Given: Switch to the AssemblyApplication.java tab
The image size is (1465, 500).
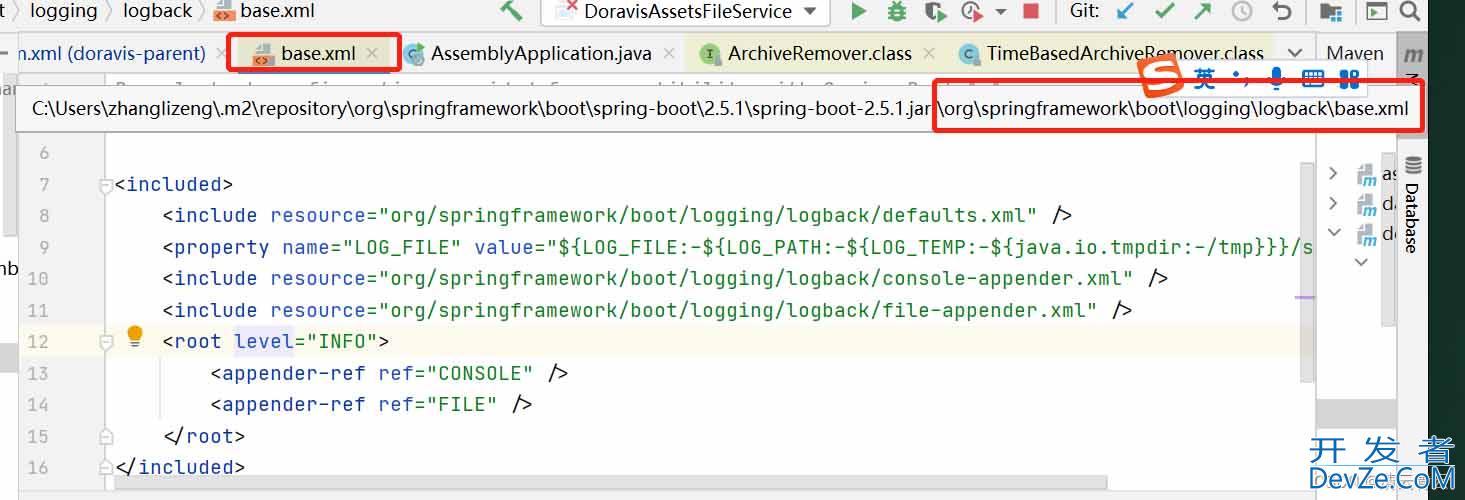Looking at the screenshot, I should (x=541, y=53).
